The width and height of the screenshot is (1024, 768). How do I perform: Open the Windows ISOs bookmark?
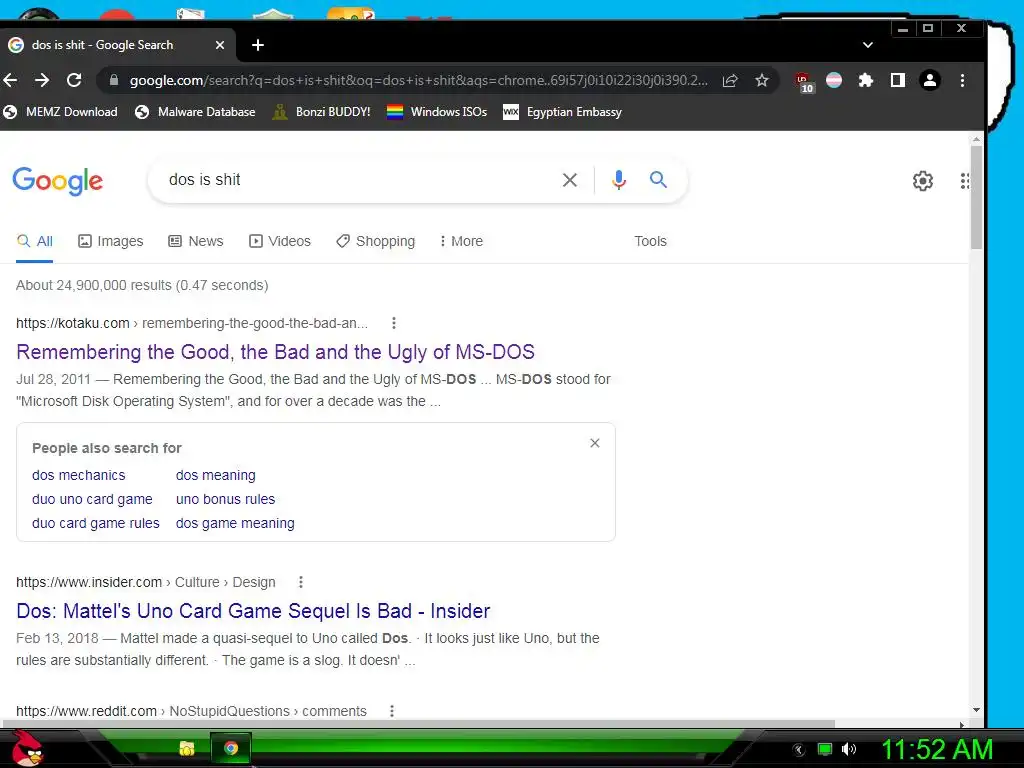click(x=437, y=112)
